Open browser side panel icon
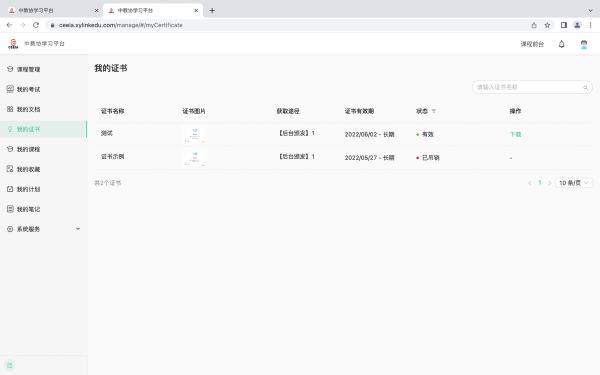600x375 pixels. point(563,25)
